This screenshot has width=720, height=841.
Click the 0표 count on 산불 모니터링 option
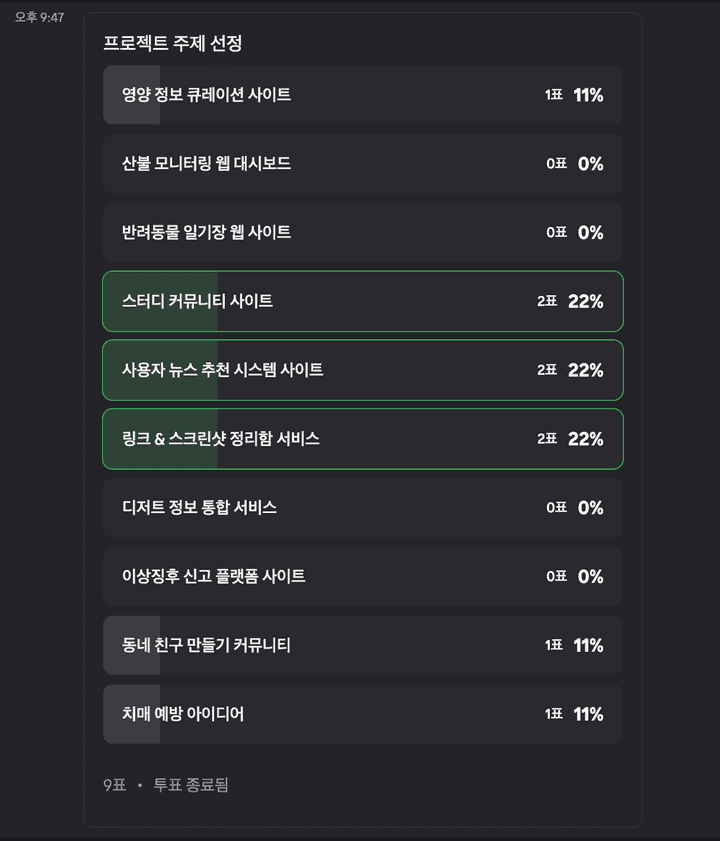tap(556, 164)
